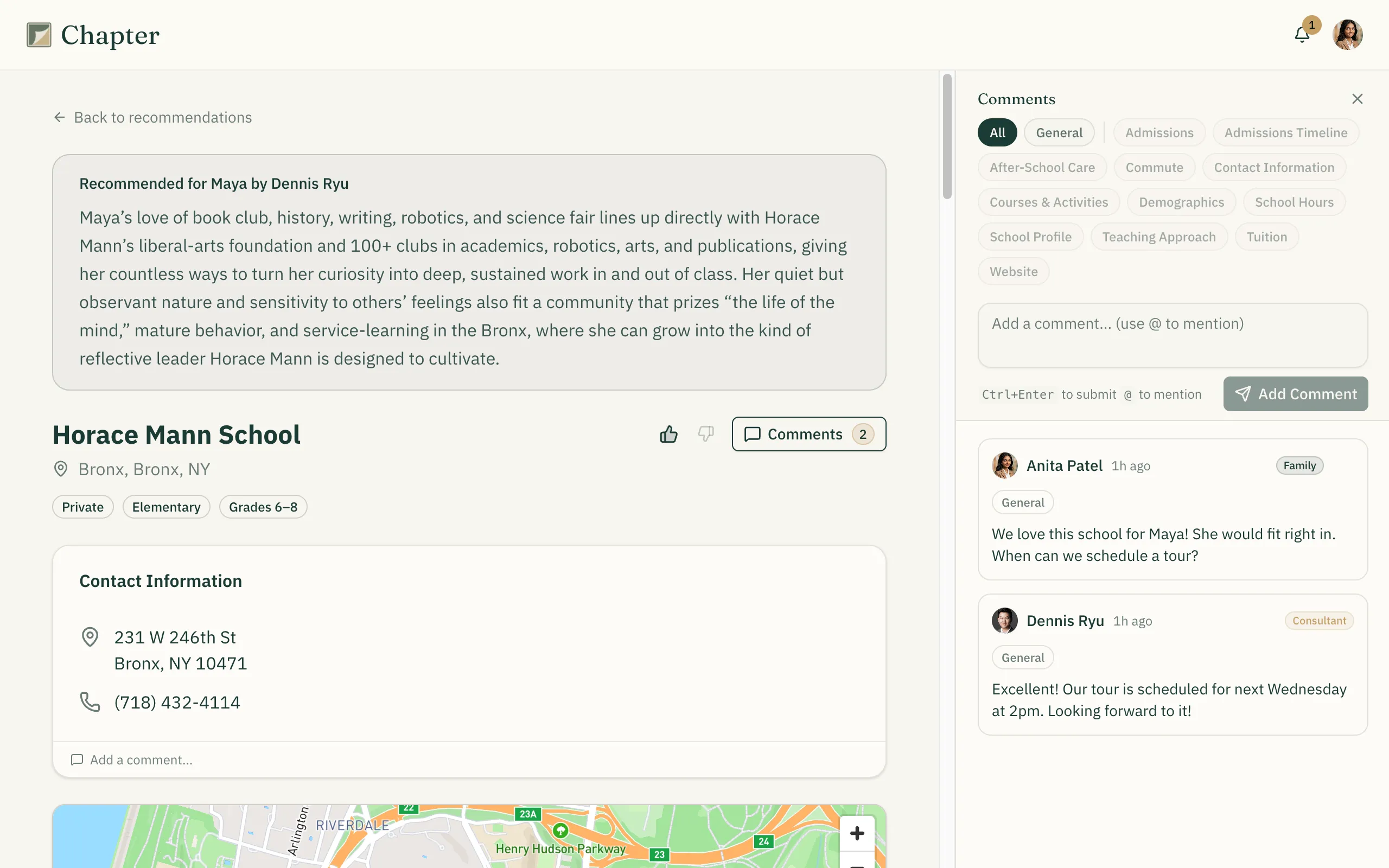Filter comments by Courses & Activities
Screen dimensions: 1389x868
coord(1048,202)
